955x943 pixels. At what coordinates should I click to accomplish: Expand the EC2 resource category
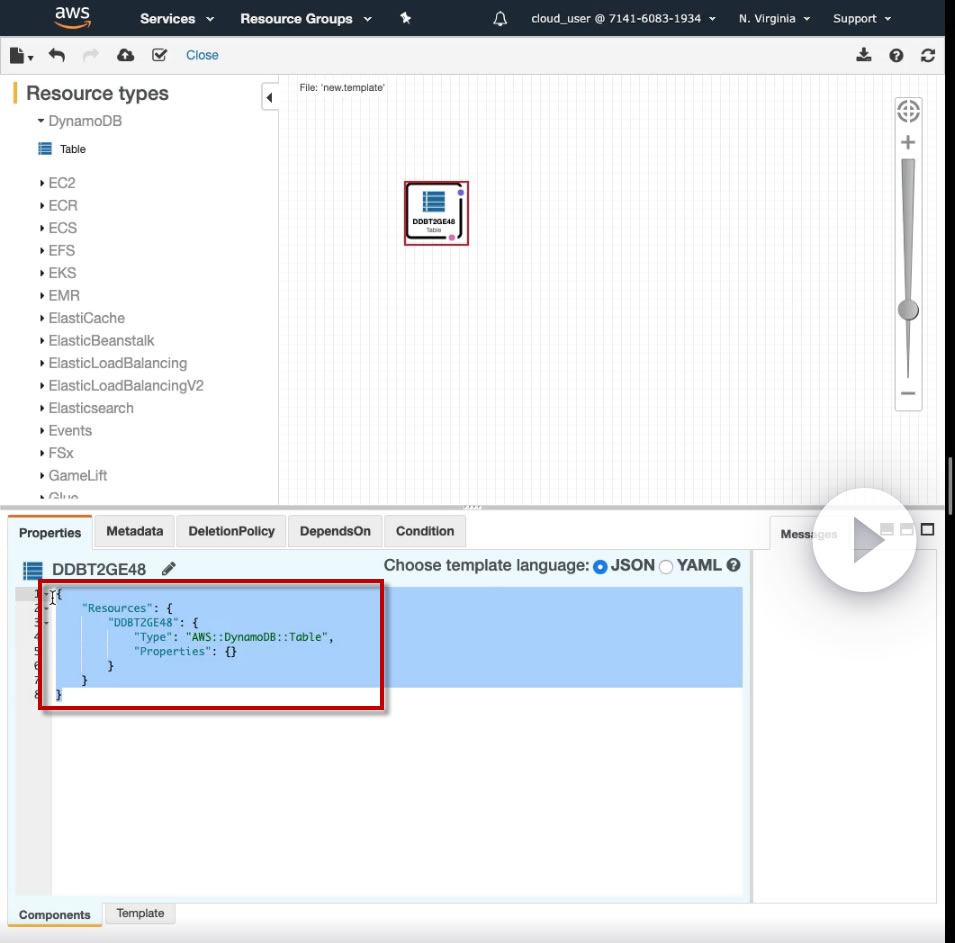(x=57, y=183)
